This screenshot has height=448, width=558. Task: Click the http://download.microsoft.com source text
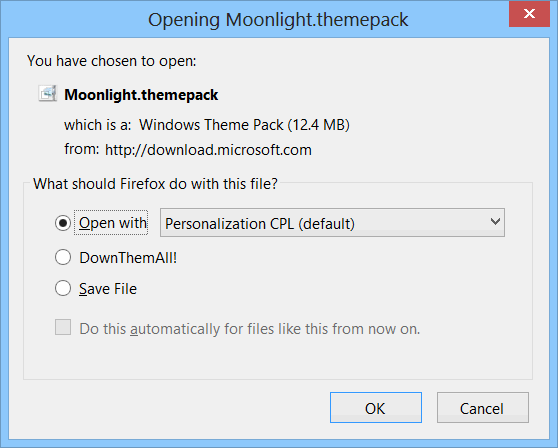tap(208, 150)
